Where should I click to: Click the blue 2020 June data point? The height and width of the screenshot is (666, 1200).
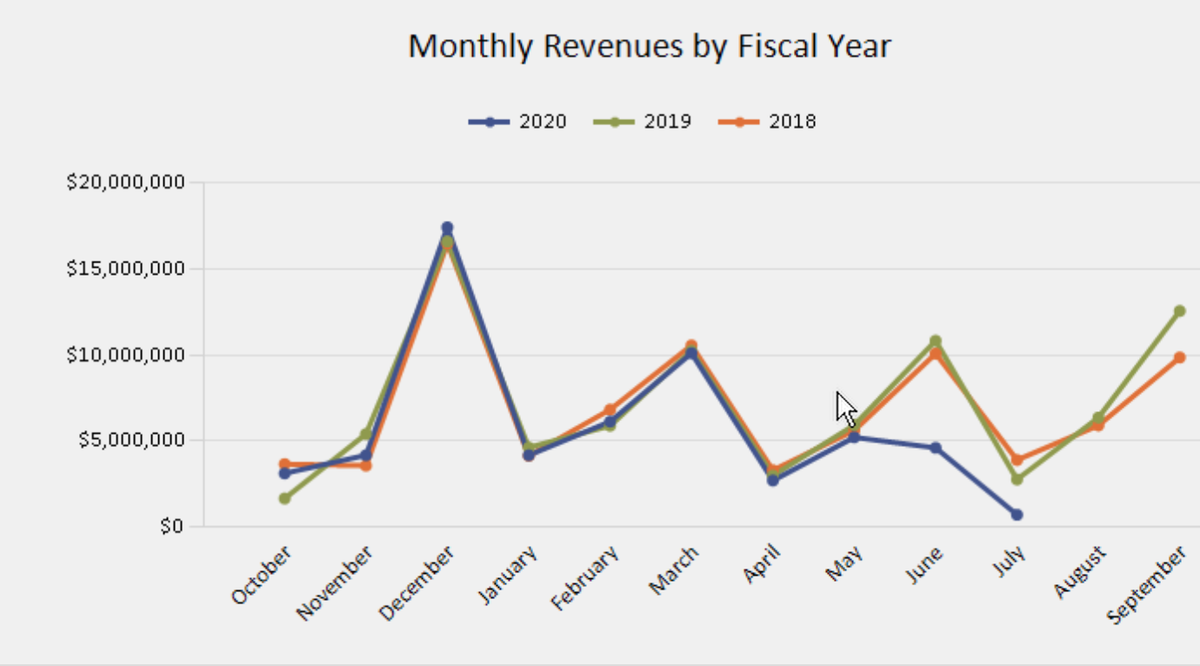coord(935,448)
